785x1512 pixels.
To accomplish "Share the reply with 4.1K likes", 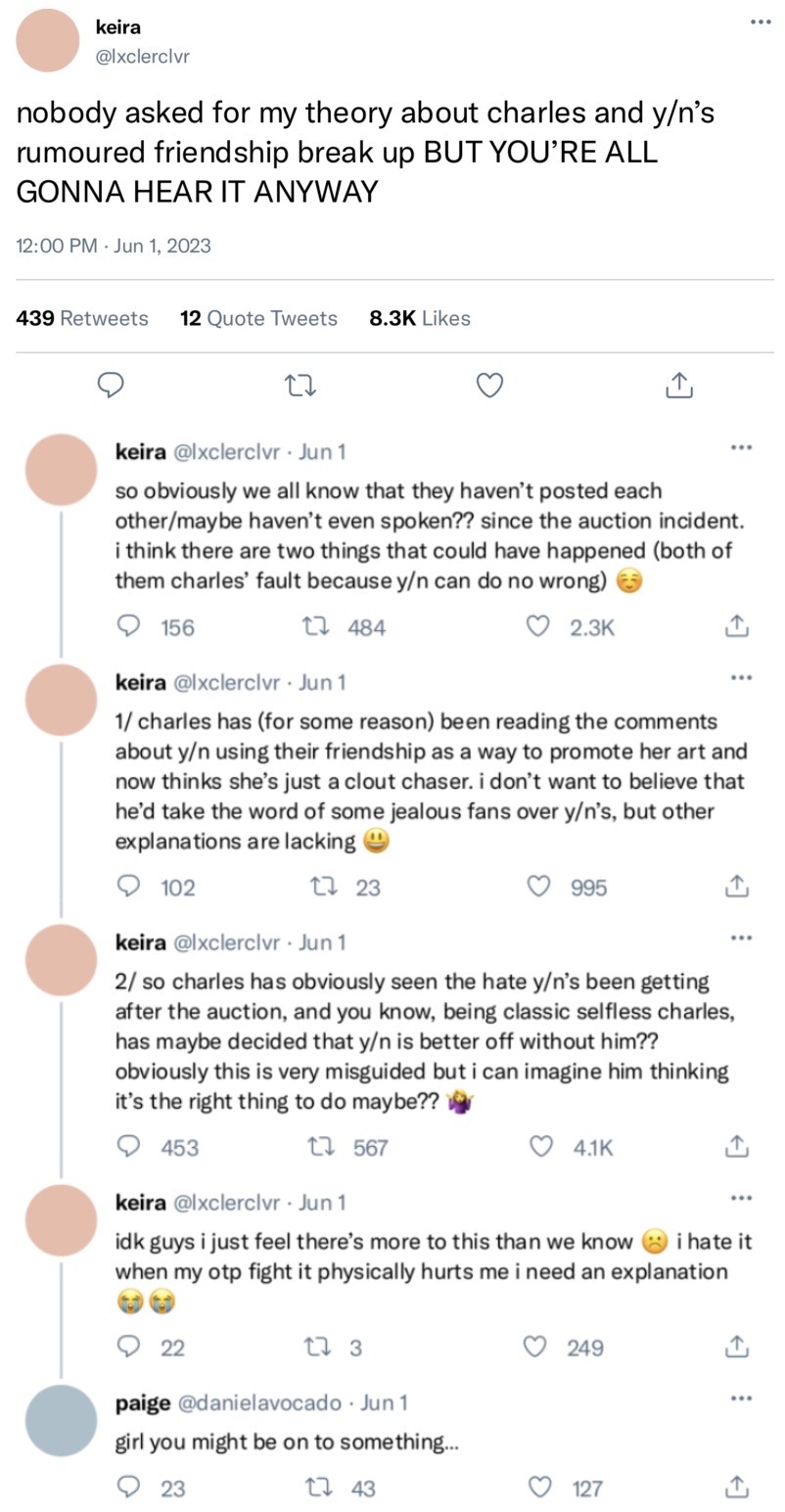I will pos(737,1147).
